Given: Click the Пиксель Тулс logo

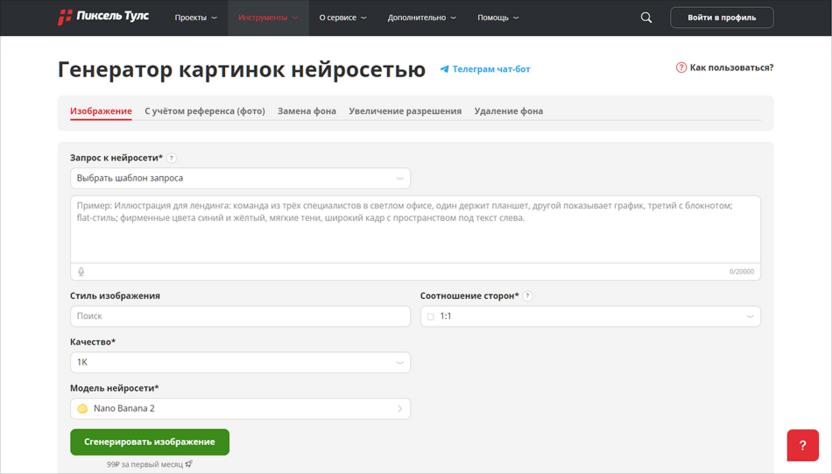Looking at the screenshot, I should (103, 17).
